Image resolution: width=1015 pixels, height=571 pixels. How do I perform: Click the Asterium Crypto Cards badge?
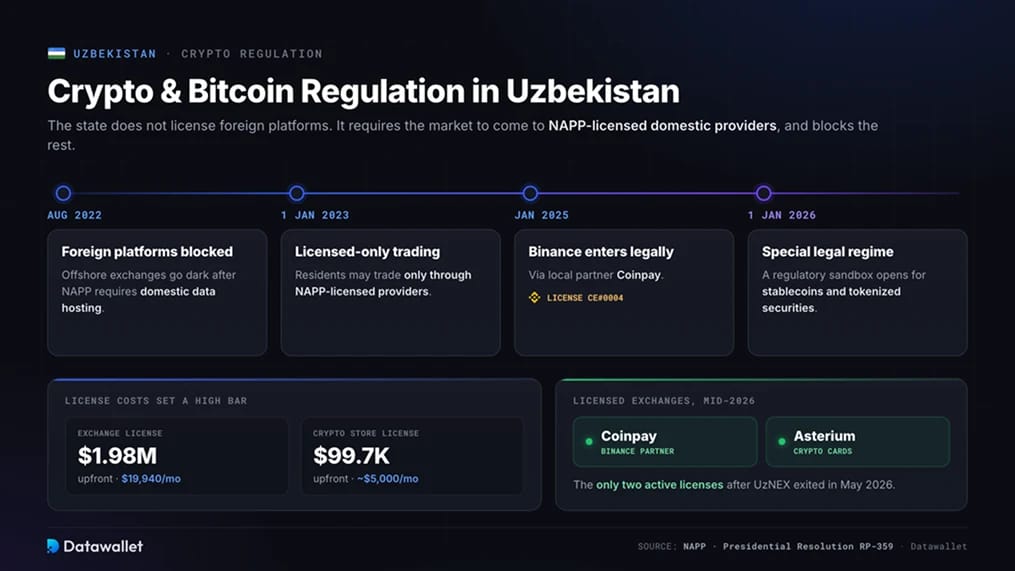pyautogui.click(x=858, y=442)
